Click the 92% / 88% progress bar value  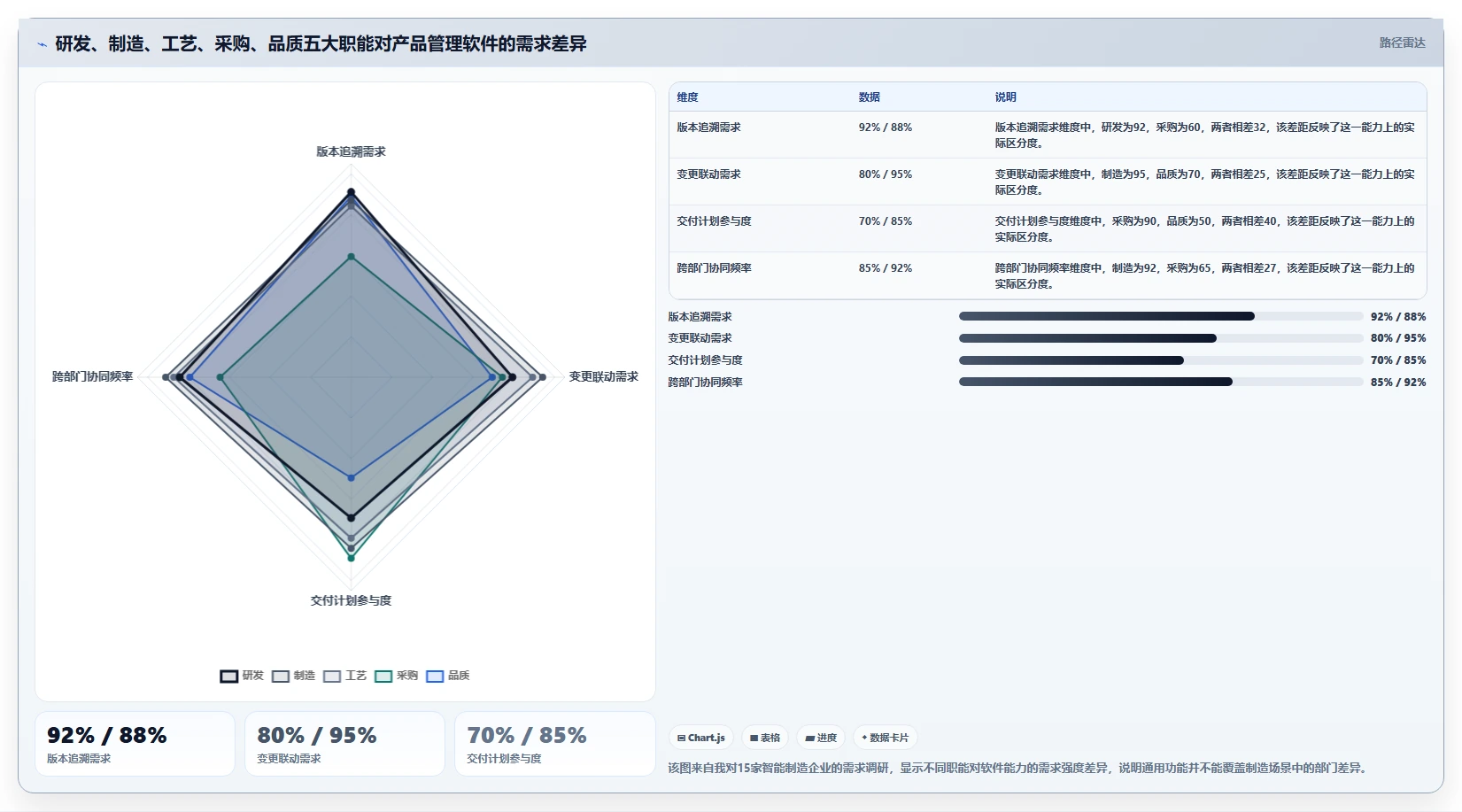pos(1398,317)
